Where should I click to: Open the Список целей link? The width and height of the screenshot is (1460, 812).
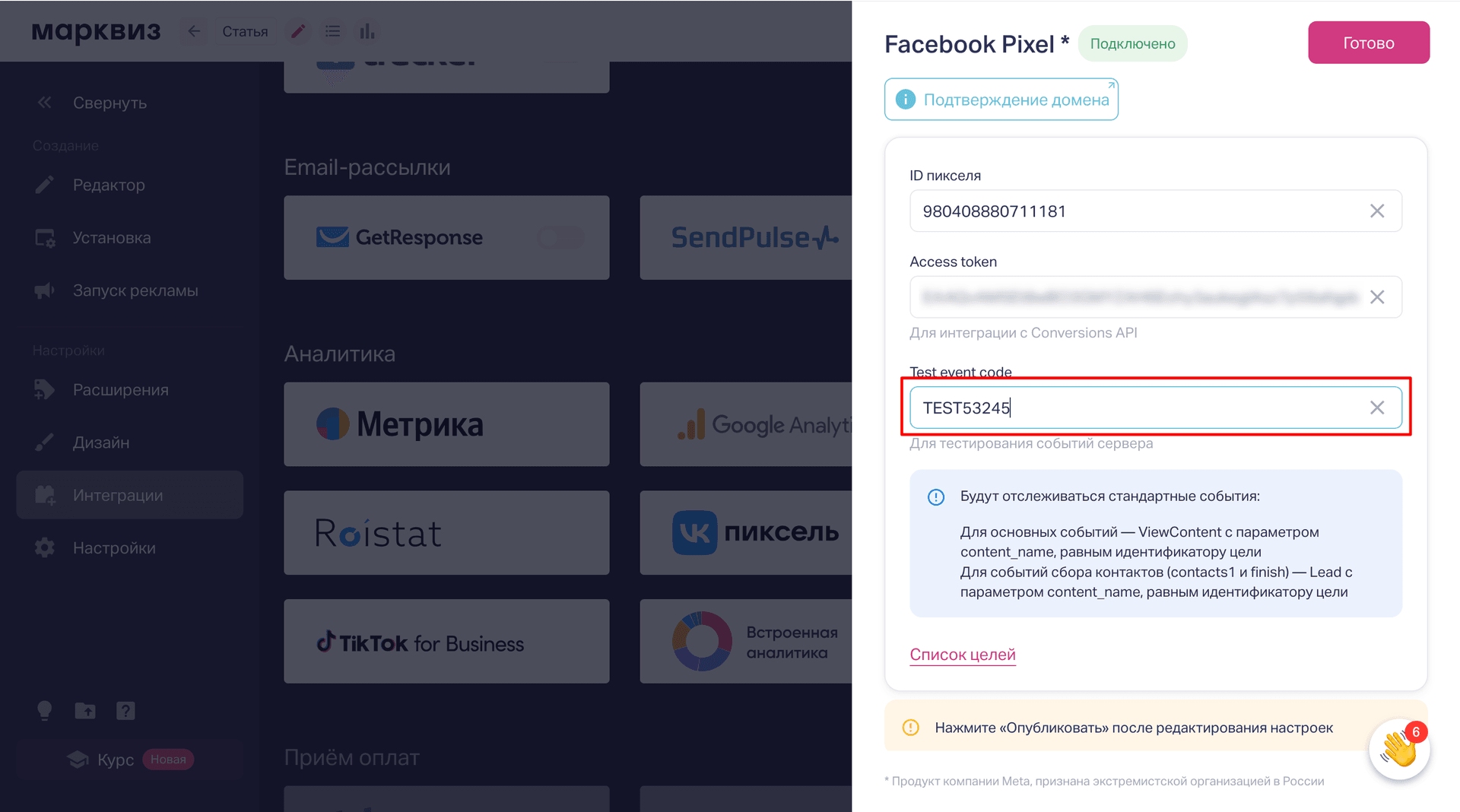point(962,655)
